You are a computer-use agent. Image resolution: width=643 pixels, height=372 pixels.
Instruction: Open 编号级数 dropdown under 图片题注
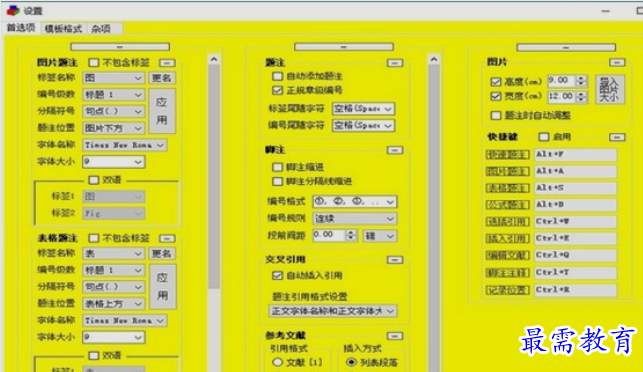[x=114, y=95]
